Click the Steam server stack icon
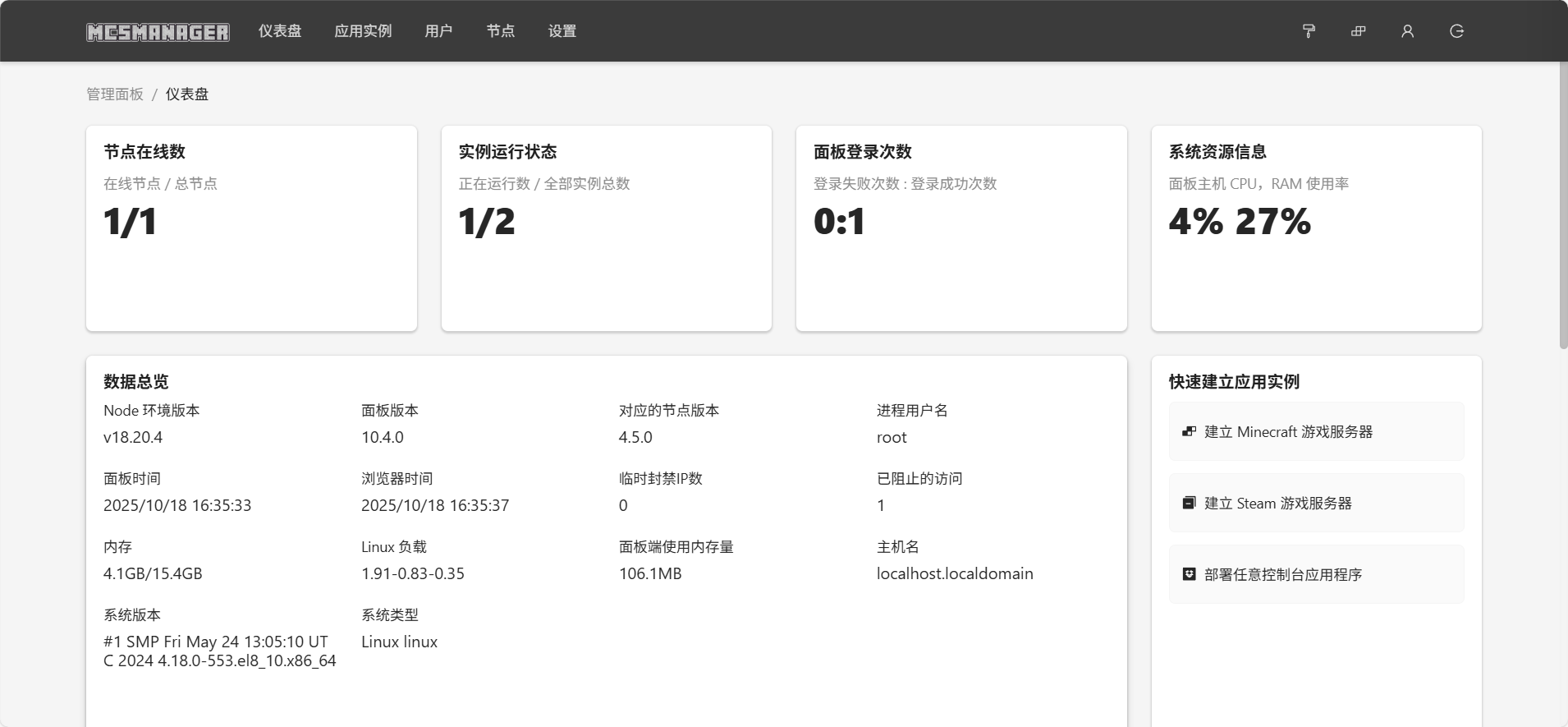This screenshot has width=1568, height=727. click(x=1189, y=503)
